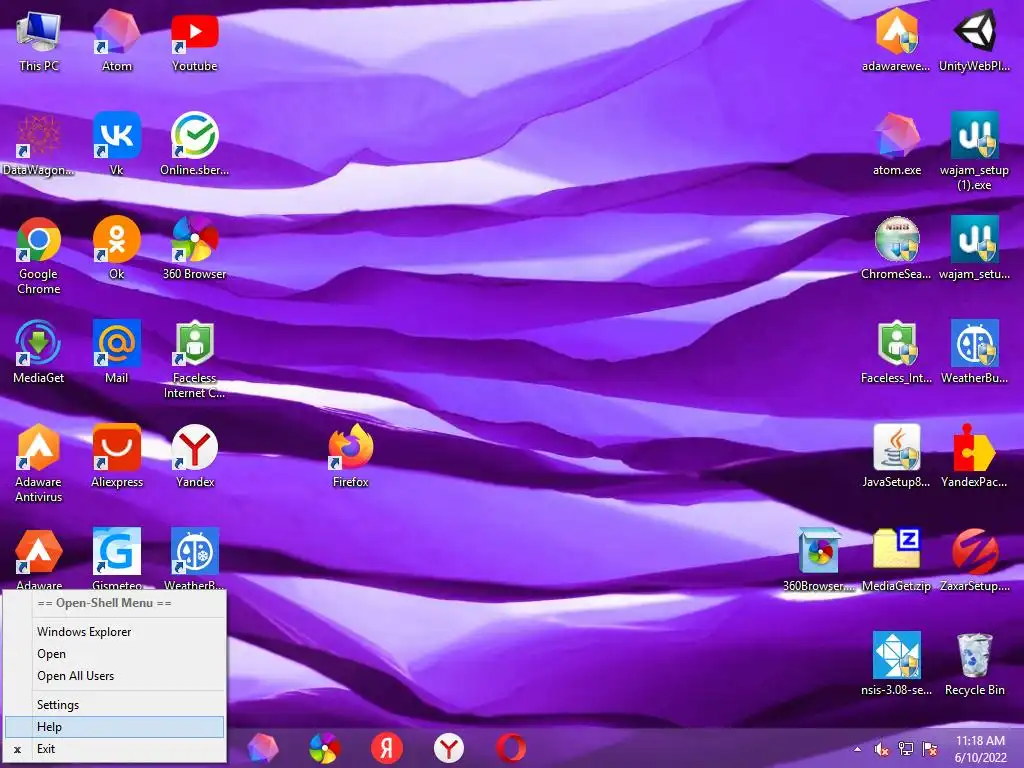Image resolution: width=1024 pixels, height=768 pixels.
Task: Select the MediaGet desktop shortcut
Action: click(x=39, y=353)
